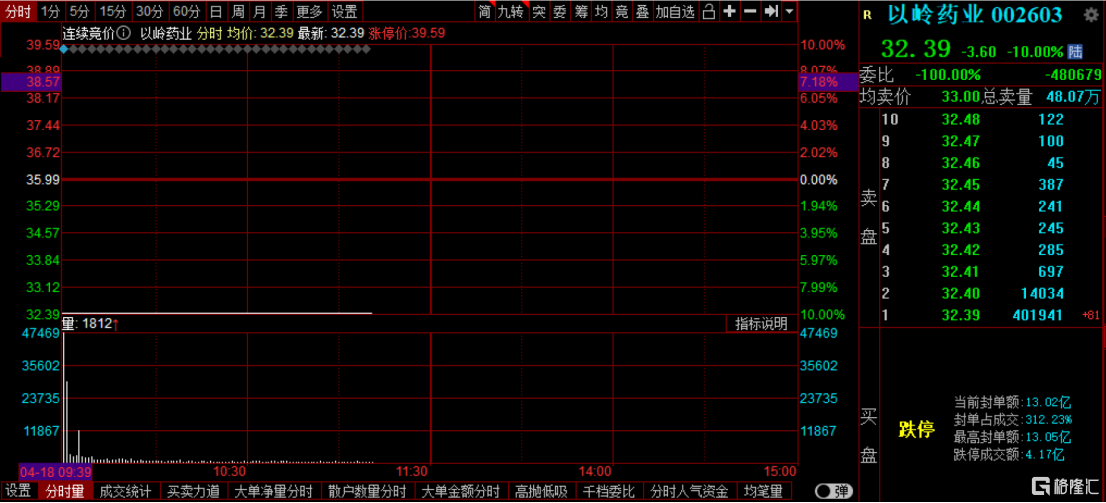Toggle the 竞 auction button

(621, 11)
